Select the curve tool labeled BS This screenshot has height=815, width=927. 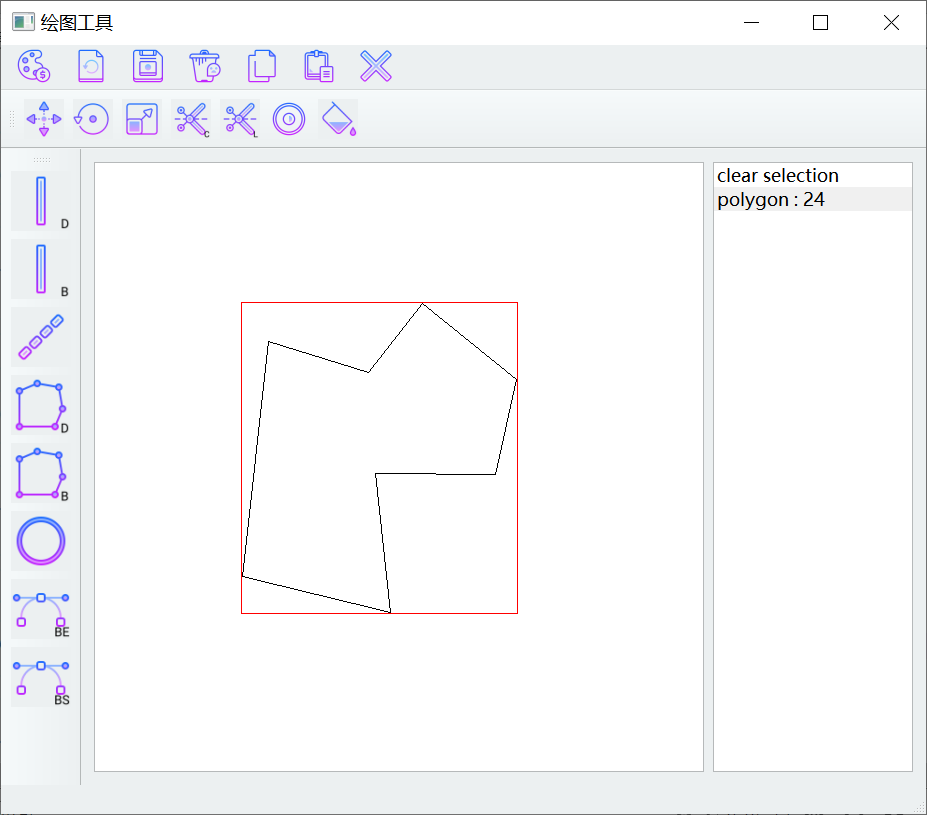tap(41, 677)
